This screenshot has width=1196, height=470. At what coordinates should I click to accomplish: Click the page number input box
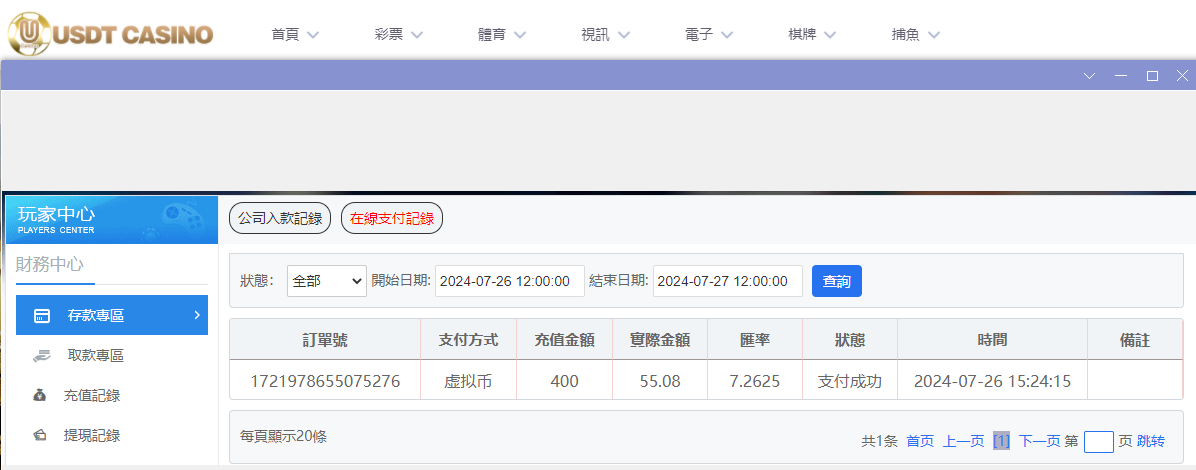[1098, 441]
